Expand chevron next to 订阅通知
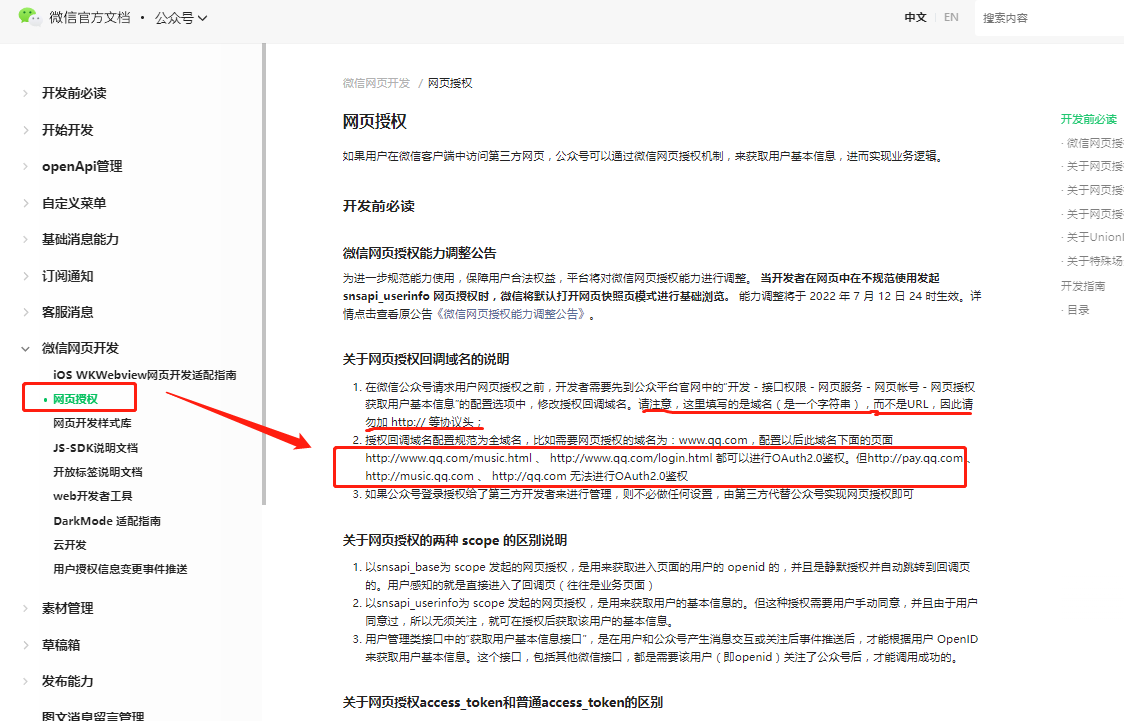The image size is (1124, 721). pyautogui.click(x=26, y=276)
